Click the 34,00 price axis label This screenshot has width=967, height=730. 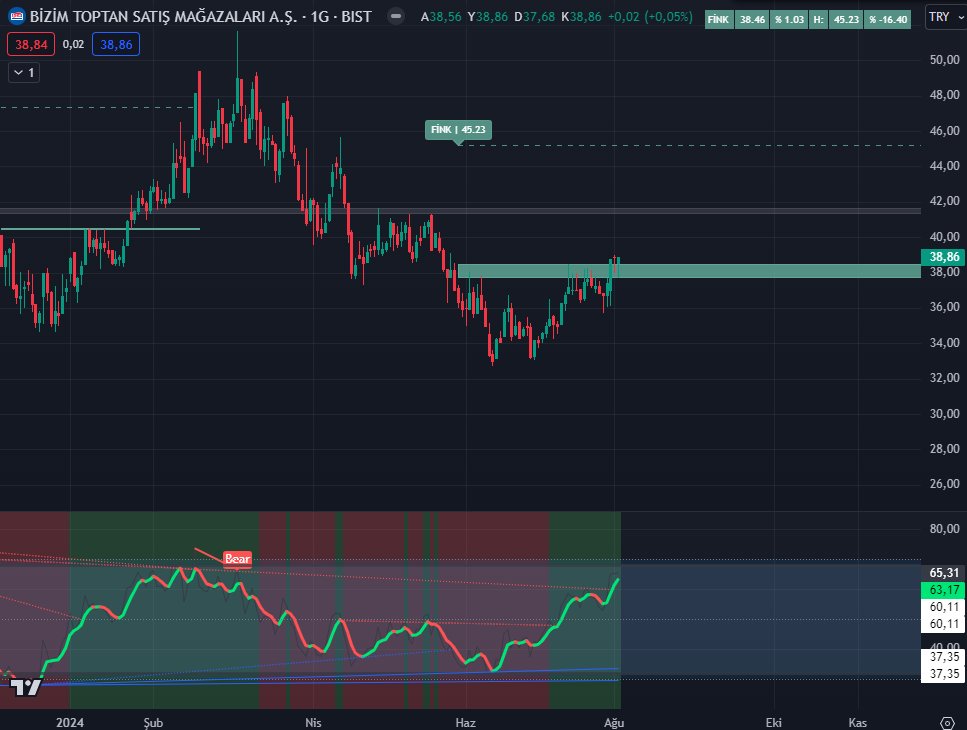tap(944, 343)
